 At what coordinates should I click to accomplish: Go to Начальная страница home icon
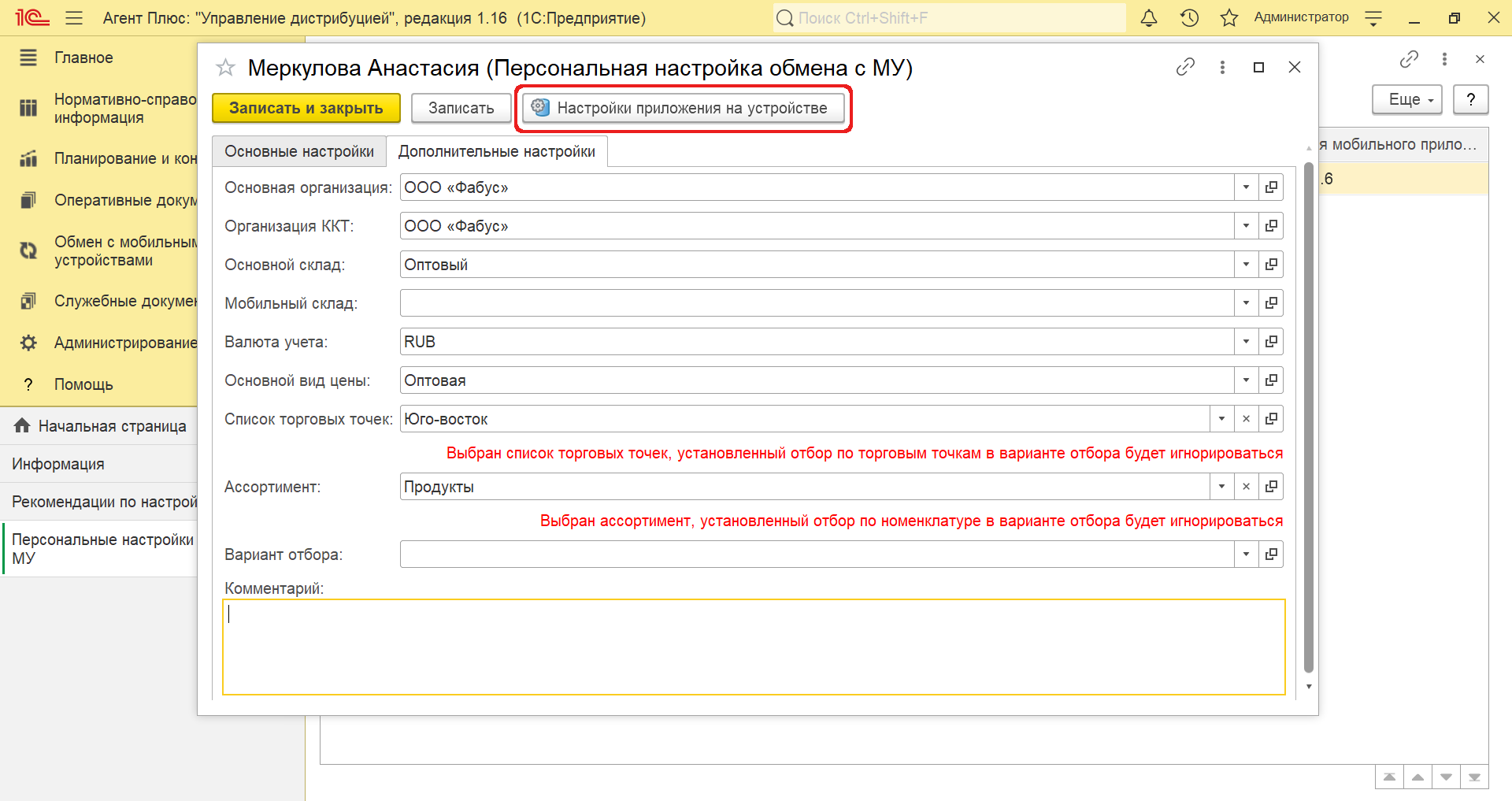click(x=22, y=426)
